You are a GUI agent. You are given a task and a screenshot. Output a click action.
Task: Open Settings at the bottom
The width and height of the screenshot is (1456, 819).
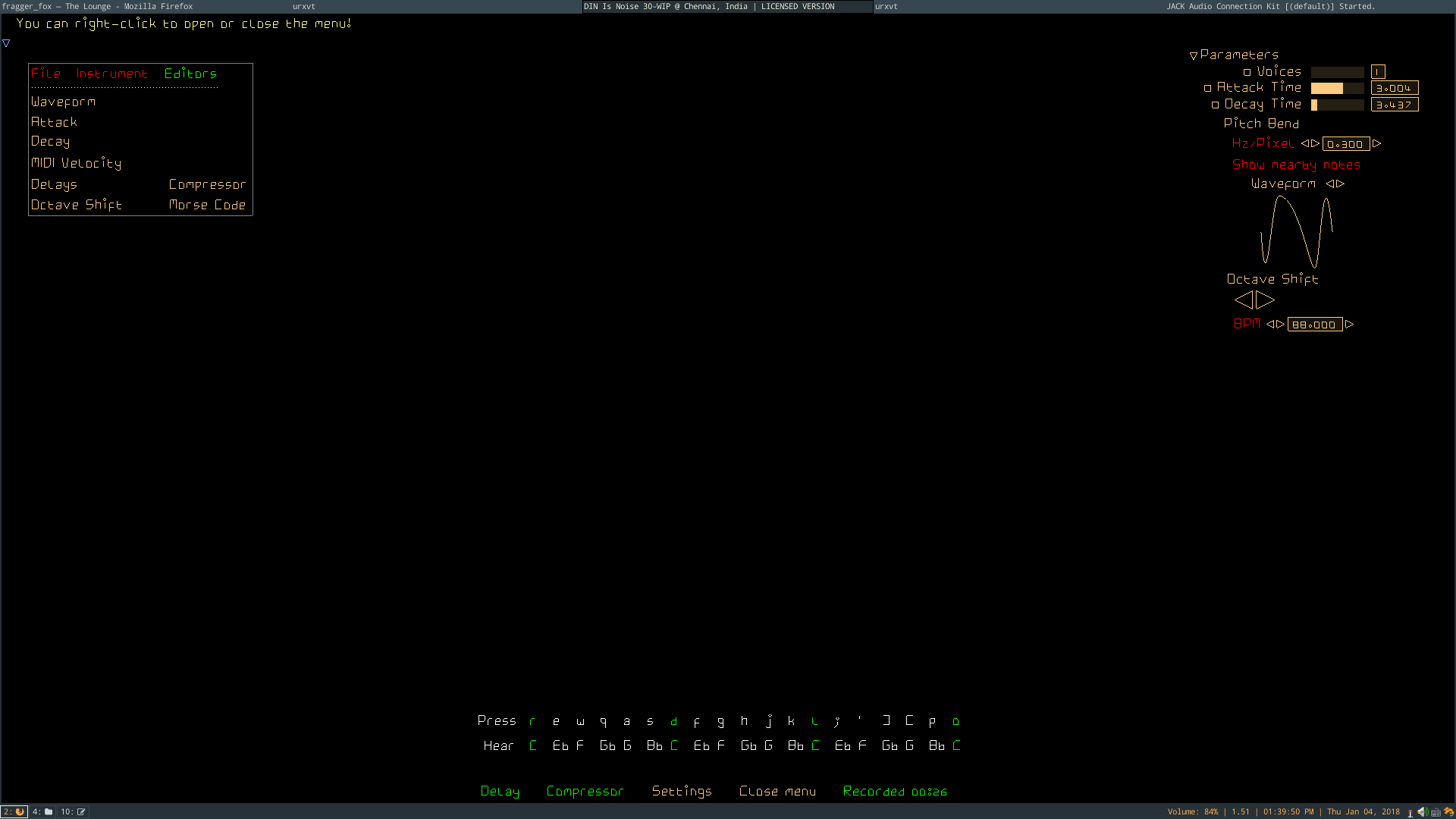682,791
